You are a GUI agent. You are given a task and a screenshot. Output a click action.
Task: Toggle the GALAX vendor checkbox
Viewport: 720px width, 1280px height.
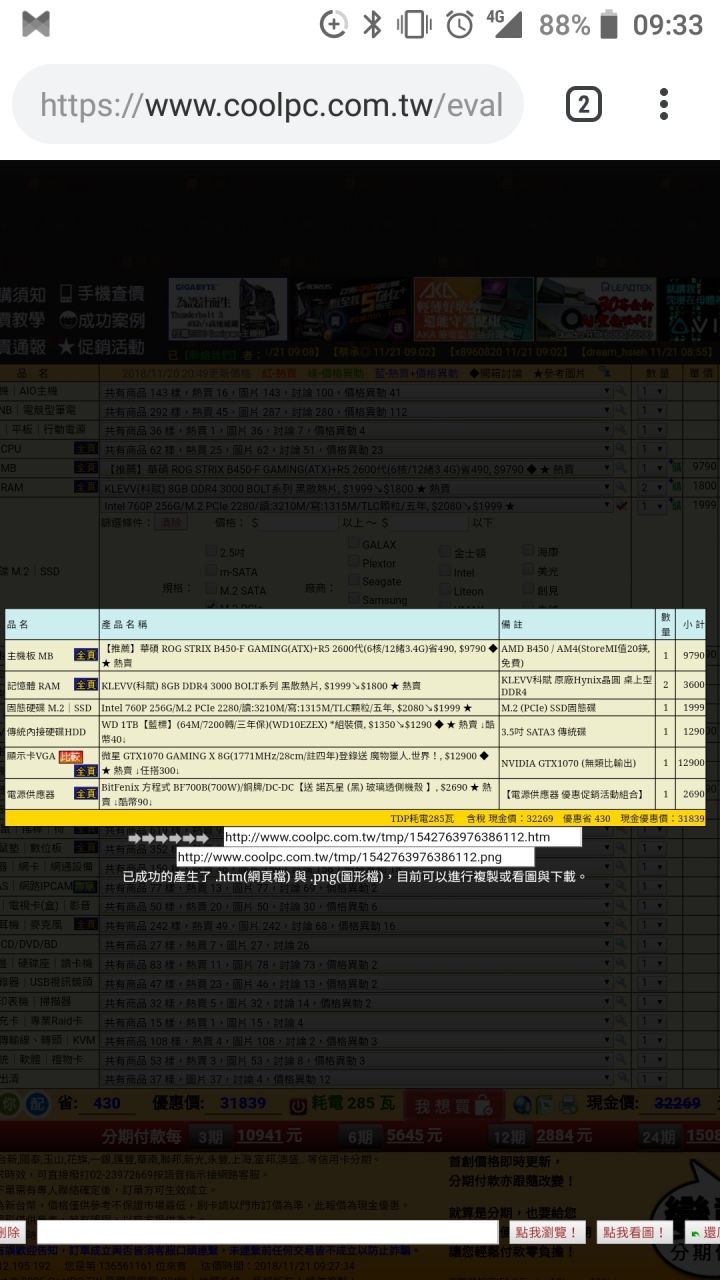354,544
